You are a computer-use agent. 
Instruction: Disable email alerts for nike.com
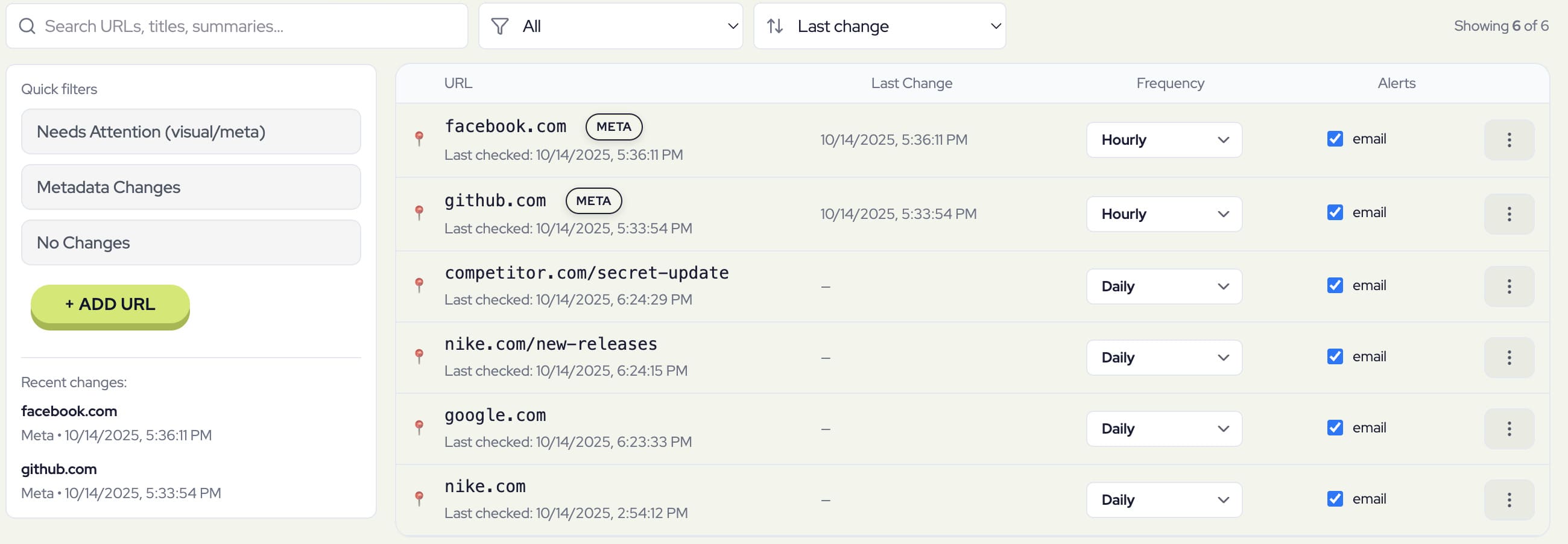tap(1334, 499)
